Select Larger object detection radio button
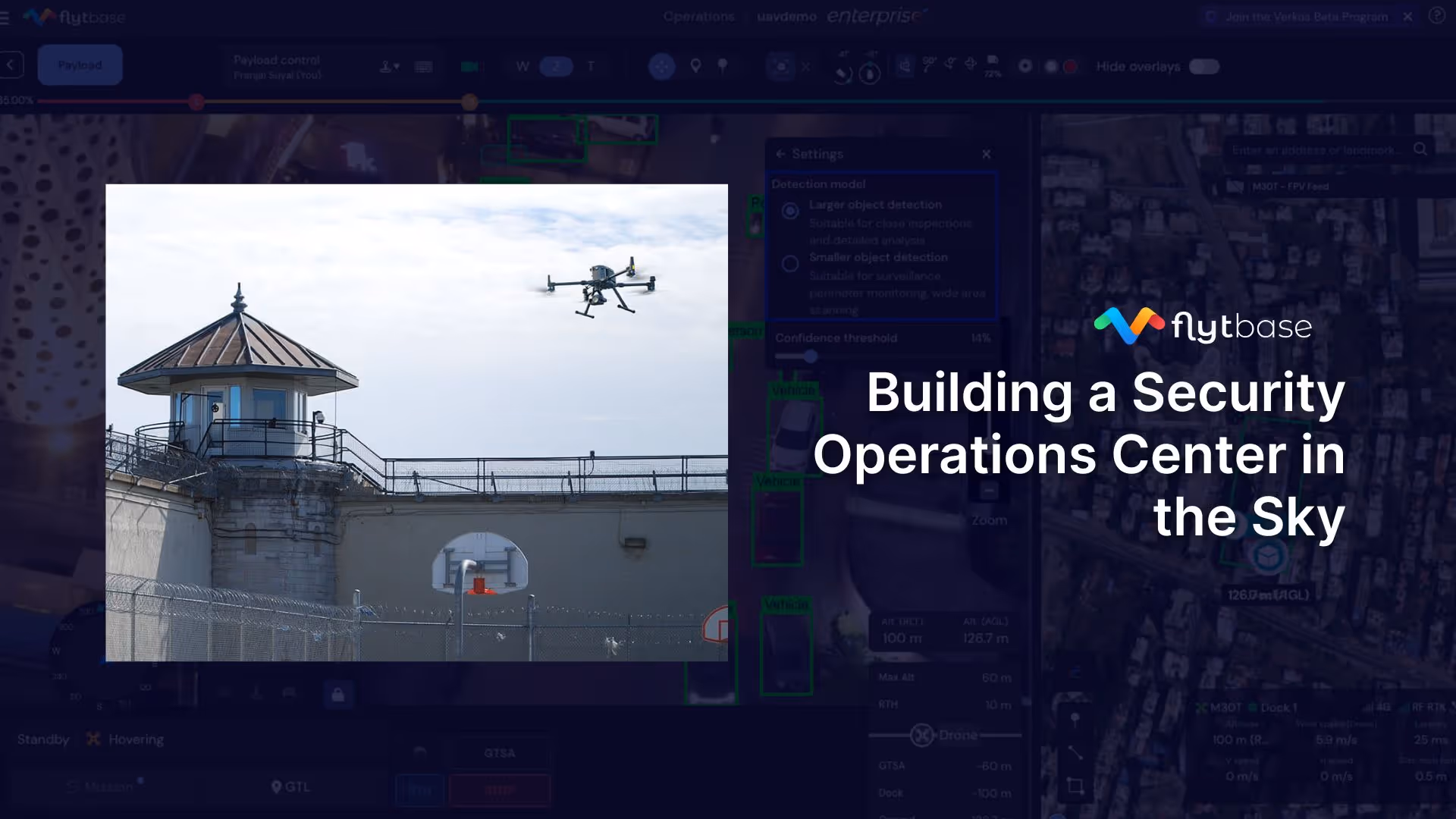 click(x=790, y=211)
